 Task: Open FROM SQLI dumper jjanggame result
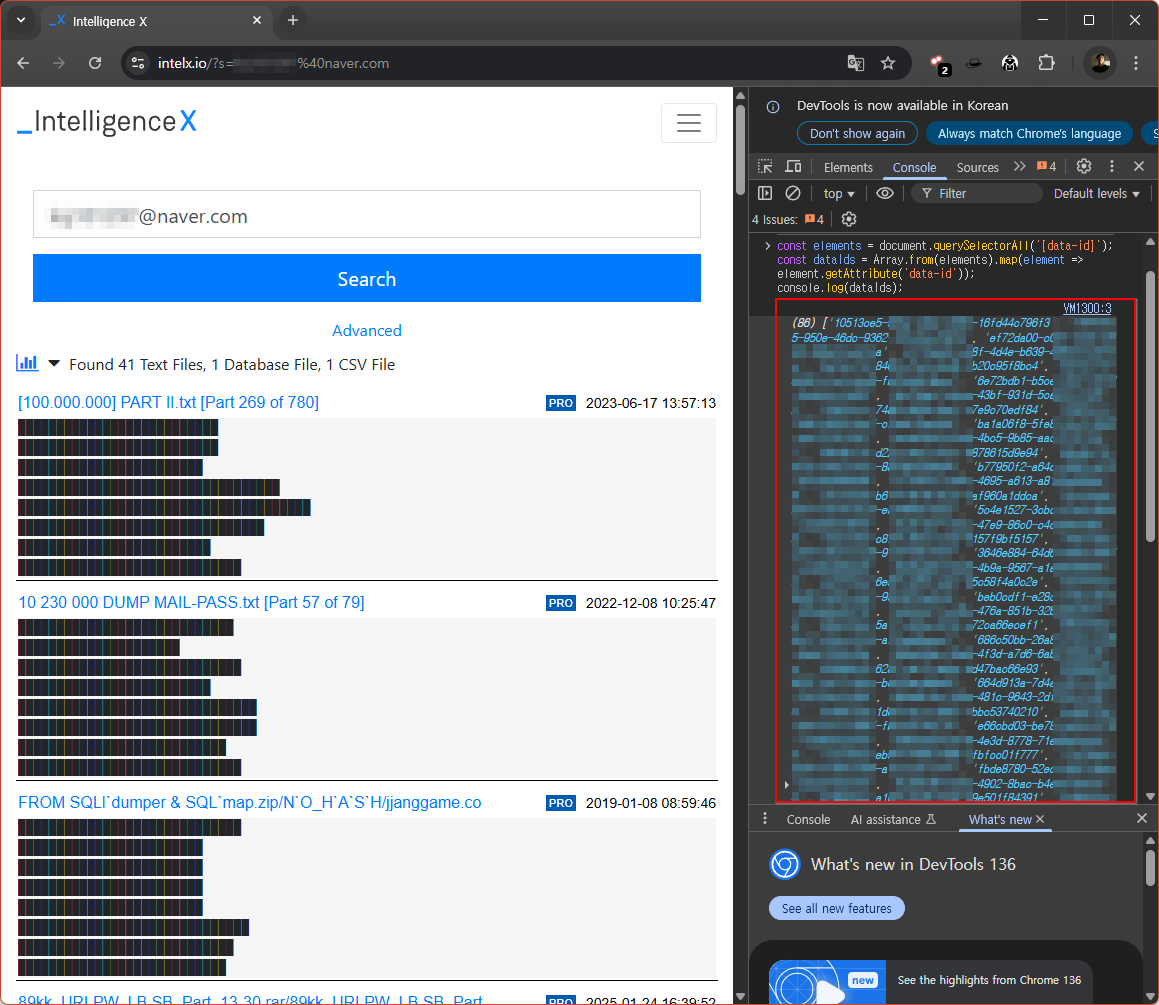coord(250,803)
